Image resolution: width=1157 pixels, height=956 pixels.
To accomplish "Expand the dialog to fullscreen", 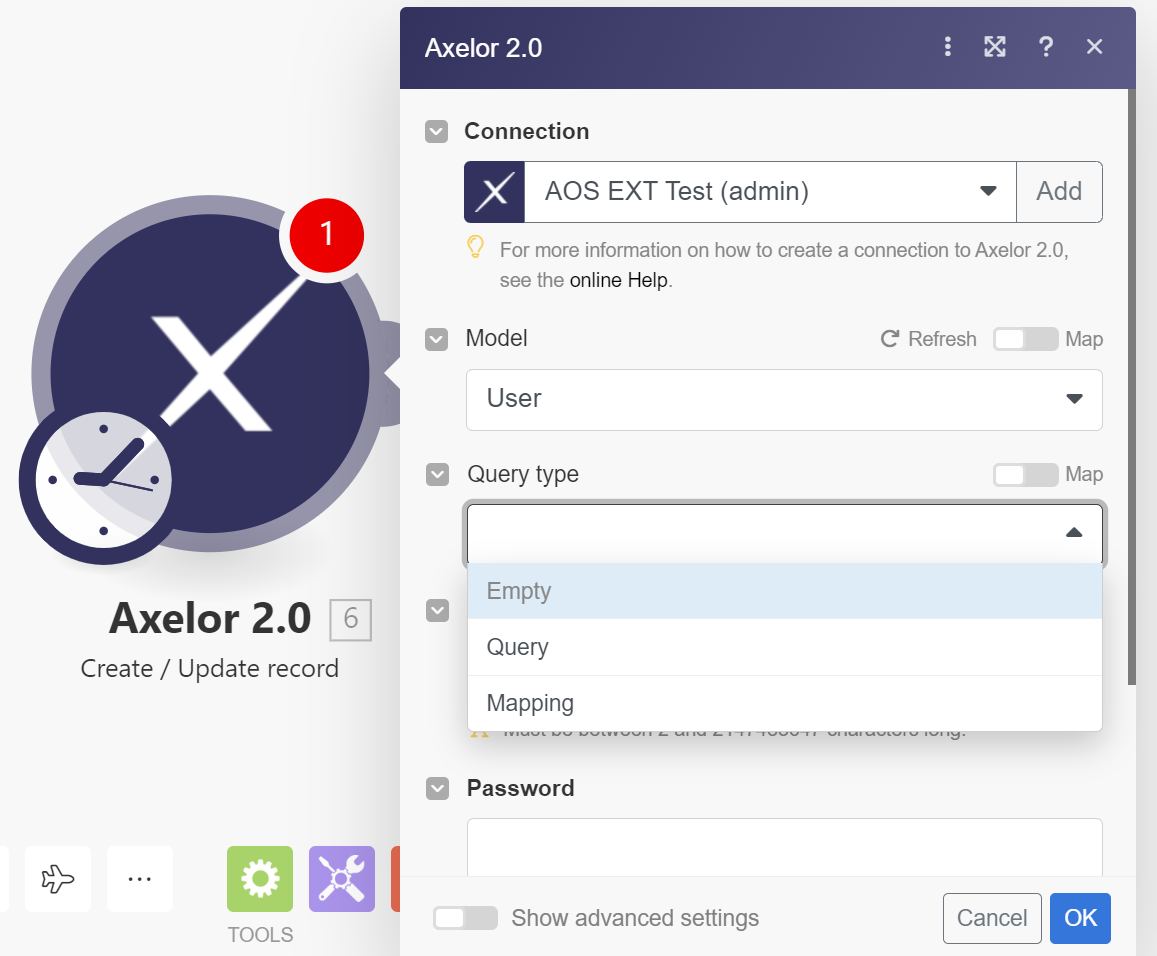I will click(994, 47).
